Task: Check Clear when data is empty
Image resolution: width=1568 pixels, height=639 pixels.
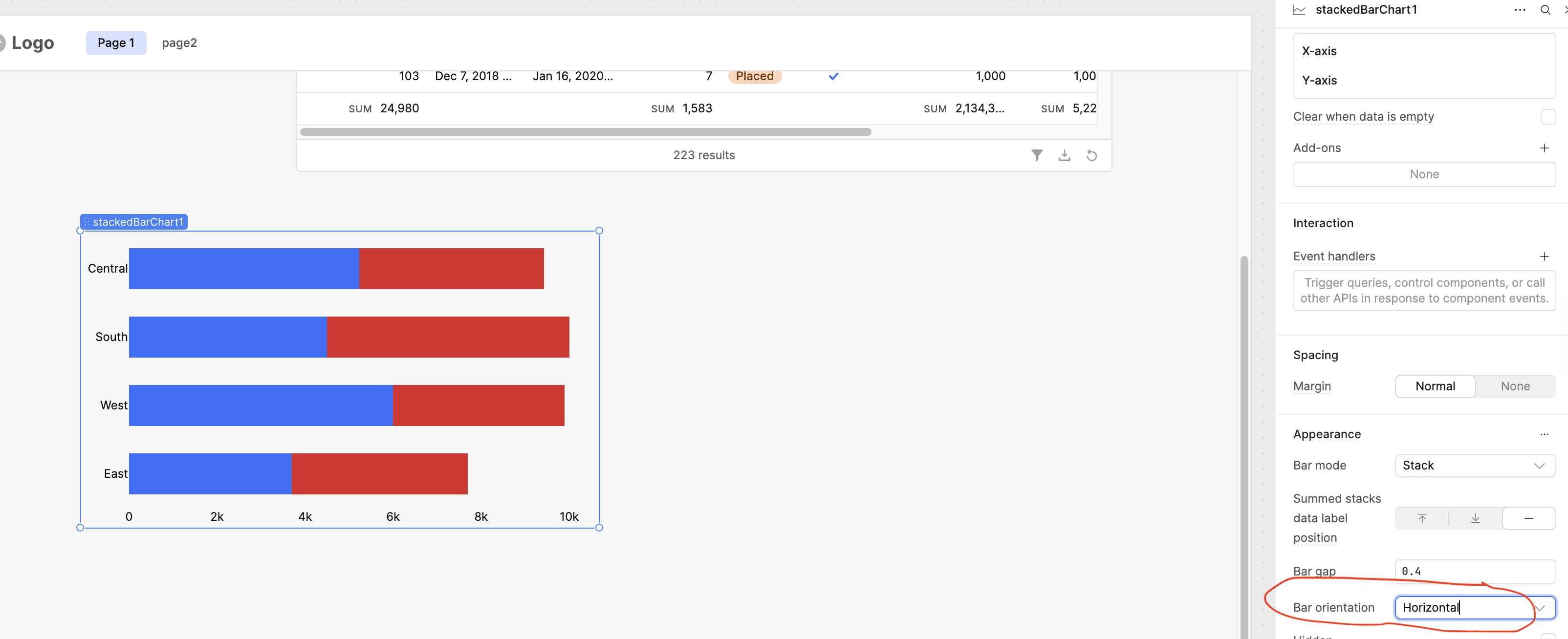Action: click(1547, 116)
